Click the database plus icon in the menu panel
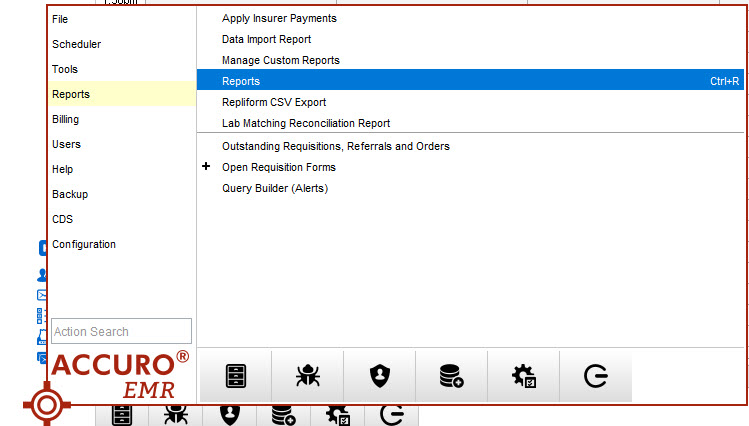749x426 pixels. pos(451,376)
